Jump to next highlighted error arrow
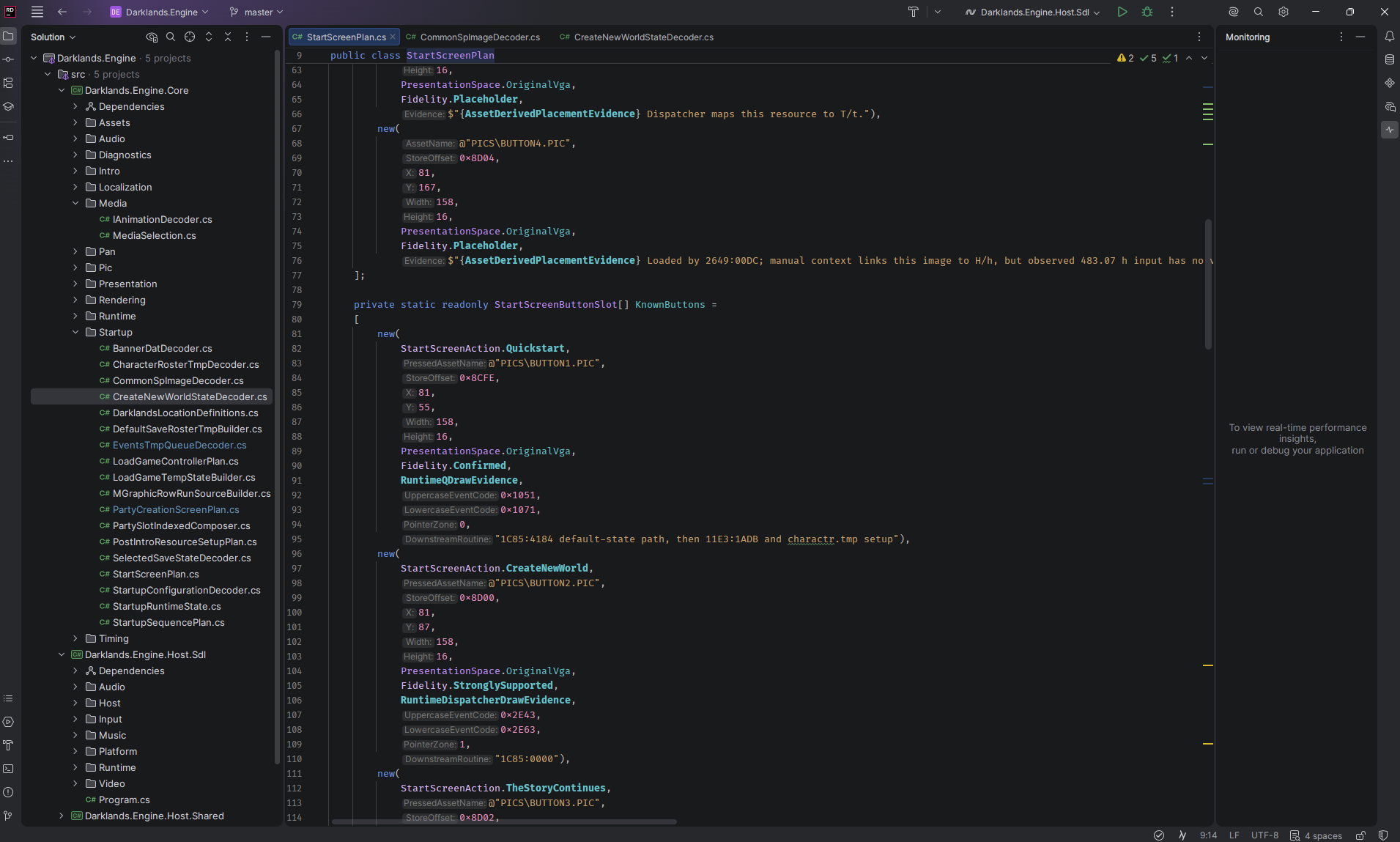The image size is (1400, 842). click(1204, 58)
